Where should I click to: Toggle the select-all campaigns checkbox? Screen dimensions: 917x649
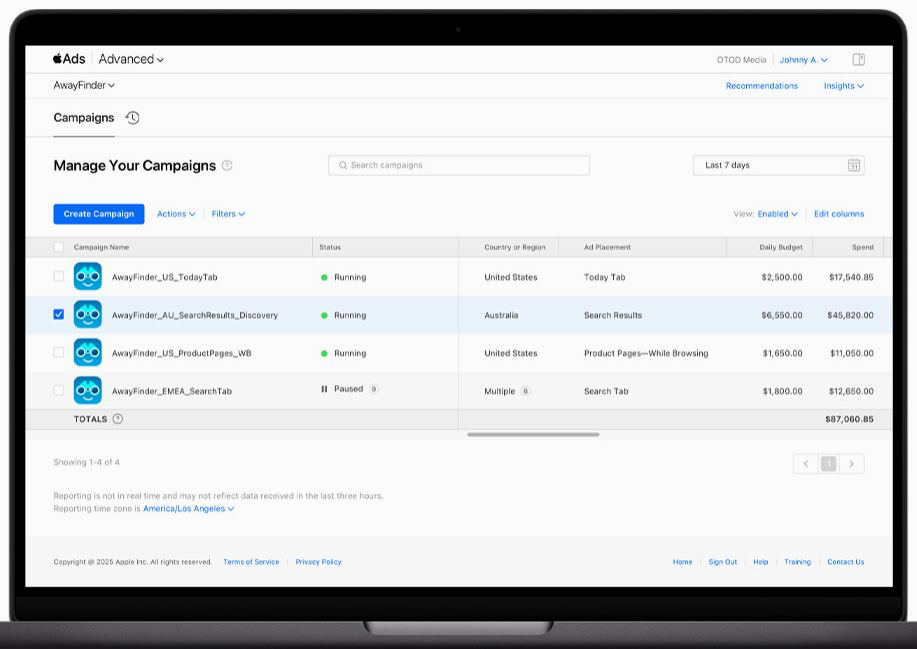click(58, 247)
